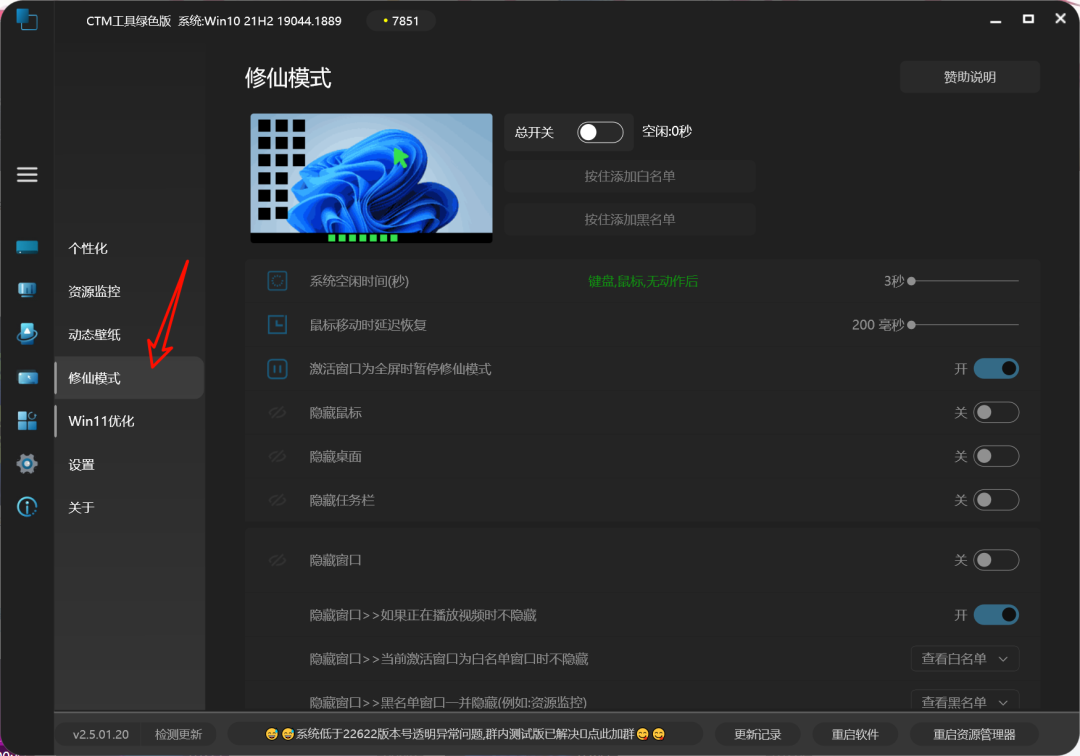This screenshot has height=756, width=1080.
Task: Turn on the 隐藏鼠标 toggle
Action: coord(996,412)
